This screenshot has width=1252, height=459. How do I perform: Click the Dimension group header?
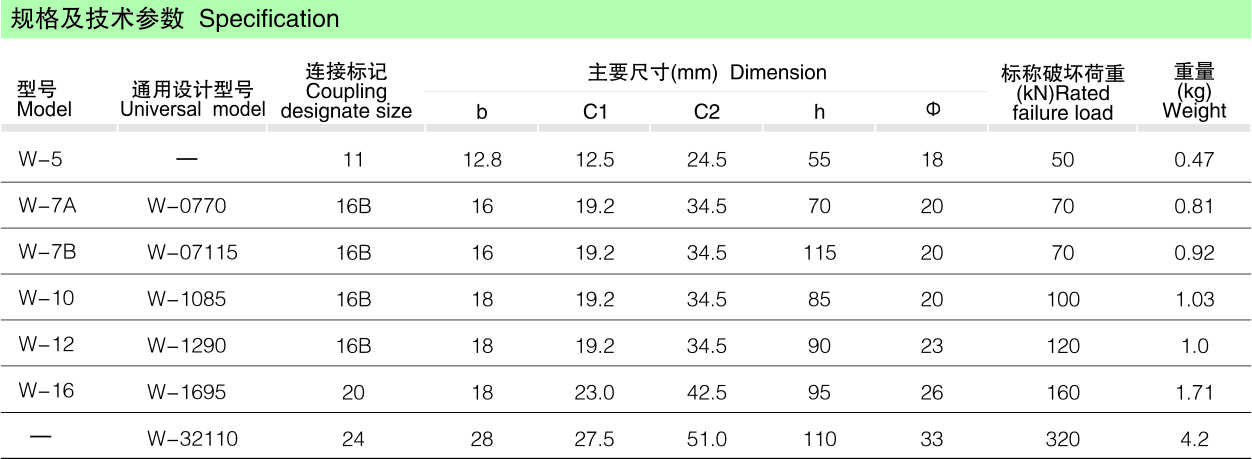click(x=706, y=72)
